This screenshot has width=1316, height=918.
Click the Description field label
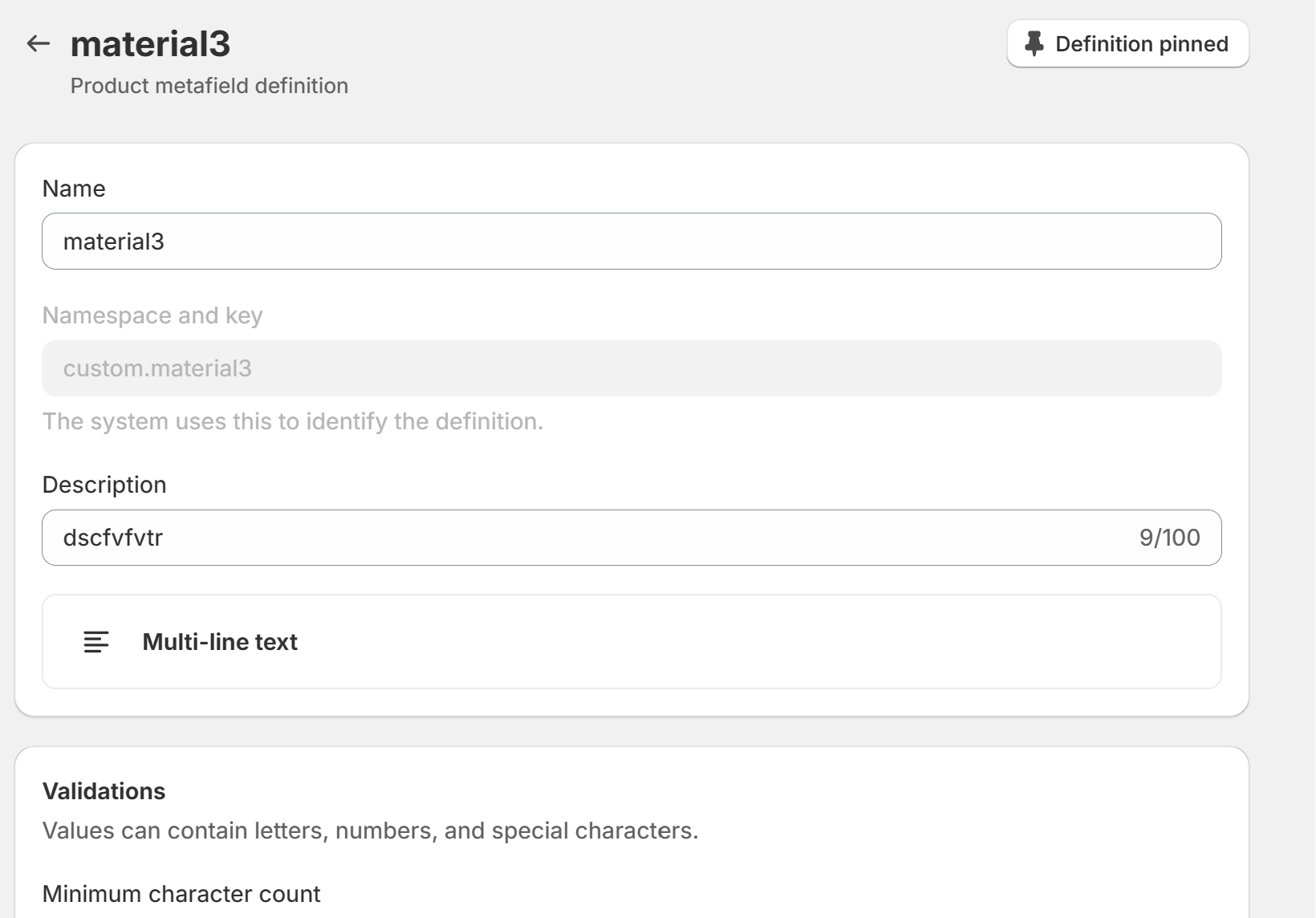coord(104,485)
